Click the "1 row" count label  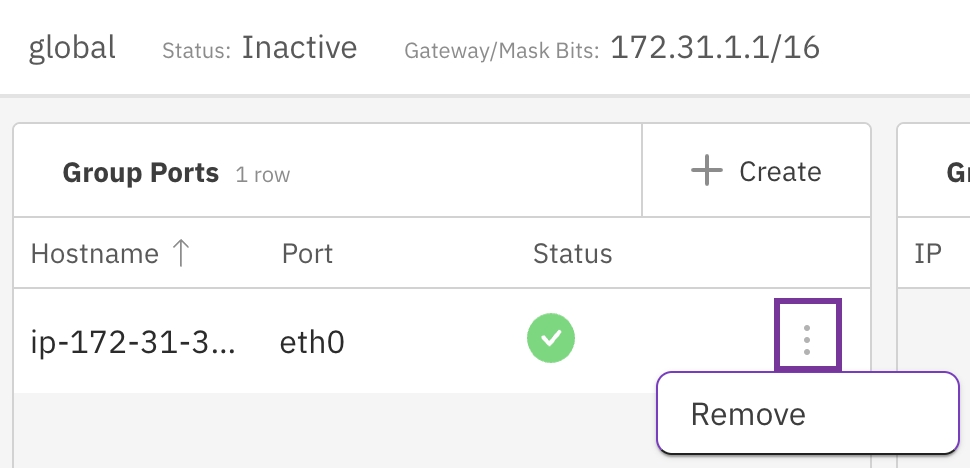coord(263,175)
